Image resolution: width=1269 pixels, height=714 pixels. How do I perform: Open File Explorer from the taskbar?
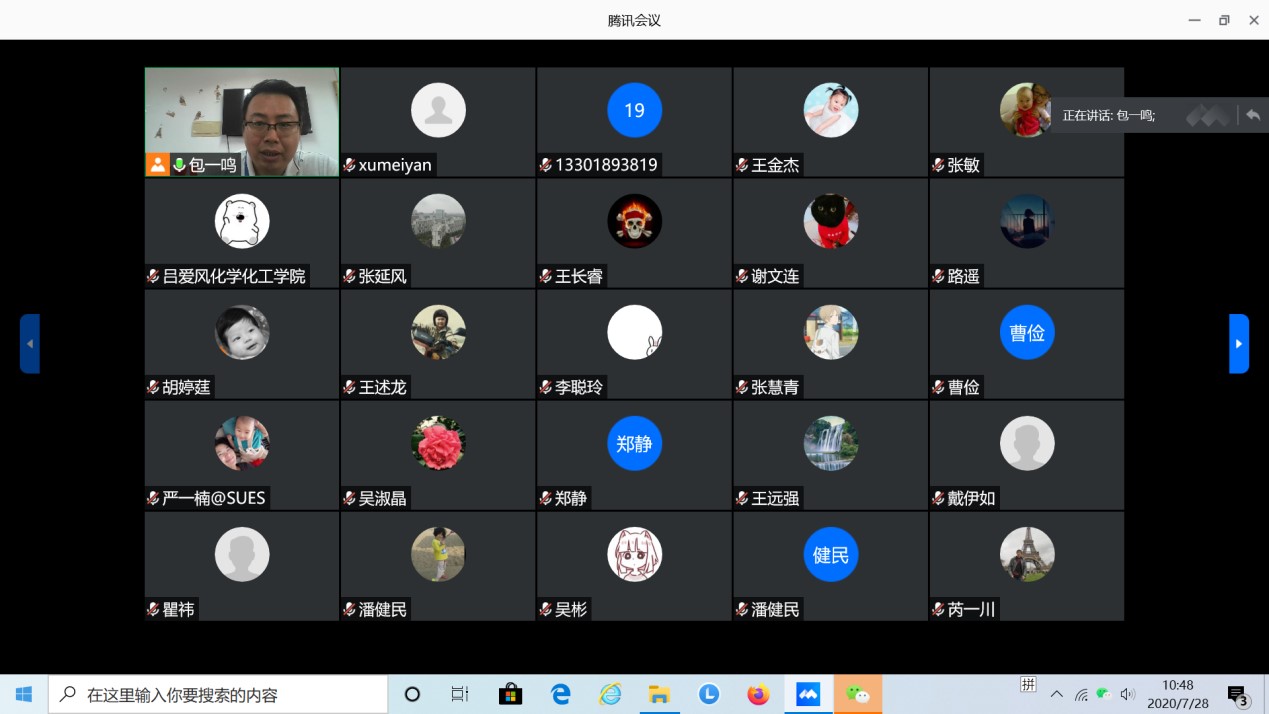pyautogui.click(x=659, y=694)
